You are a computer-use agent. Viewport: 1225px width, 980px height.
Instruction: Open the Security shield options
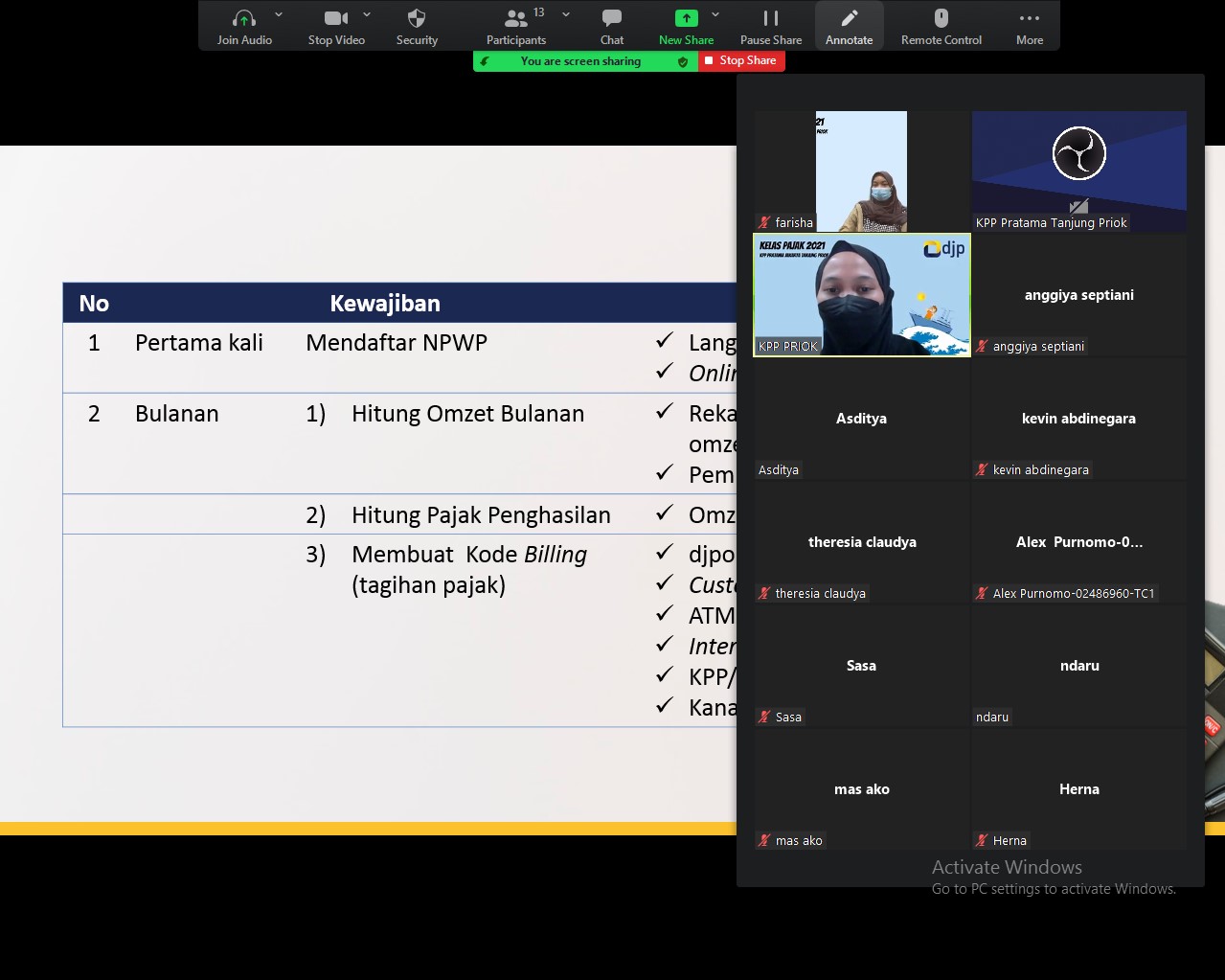(417, 19)
